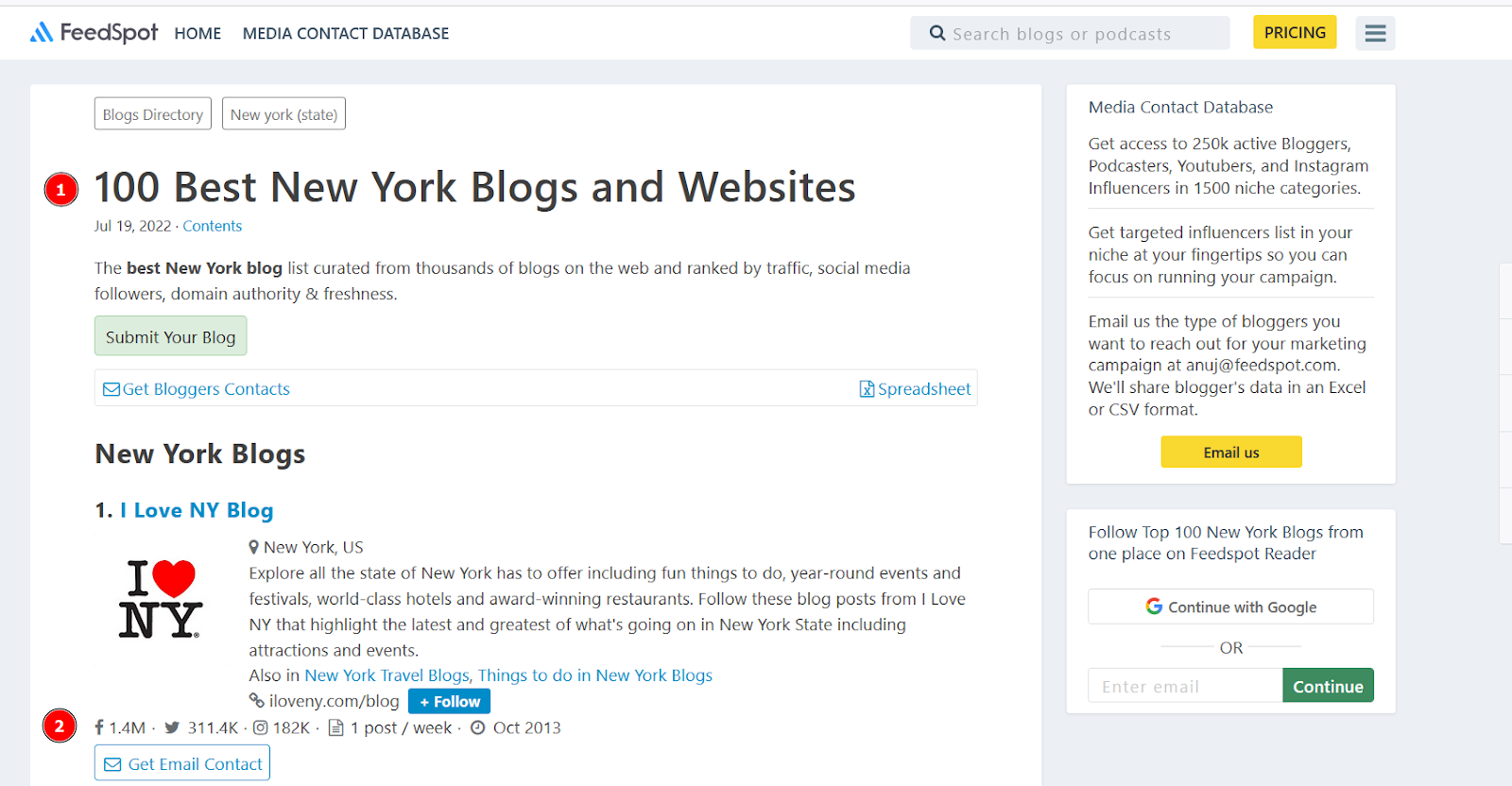Viewport: 1512px width, 786px height.
Task: Open the I Love NY Blog title link
Action: click(197, 510)
